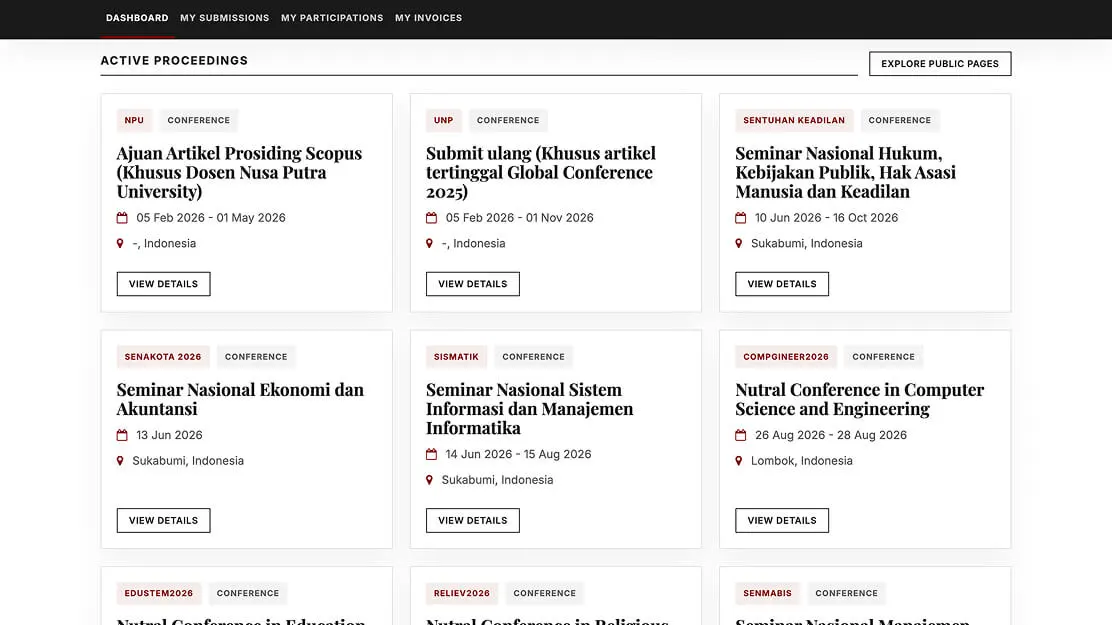Viewport: 1112px width, 625px height.
Task: View details of Seminar Nasional Ekonomi dan Akuntansi
Action: coord(163,520)
